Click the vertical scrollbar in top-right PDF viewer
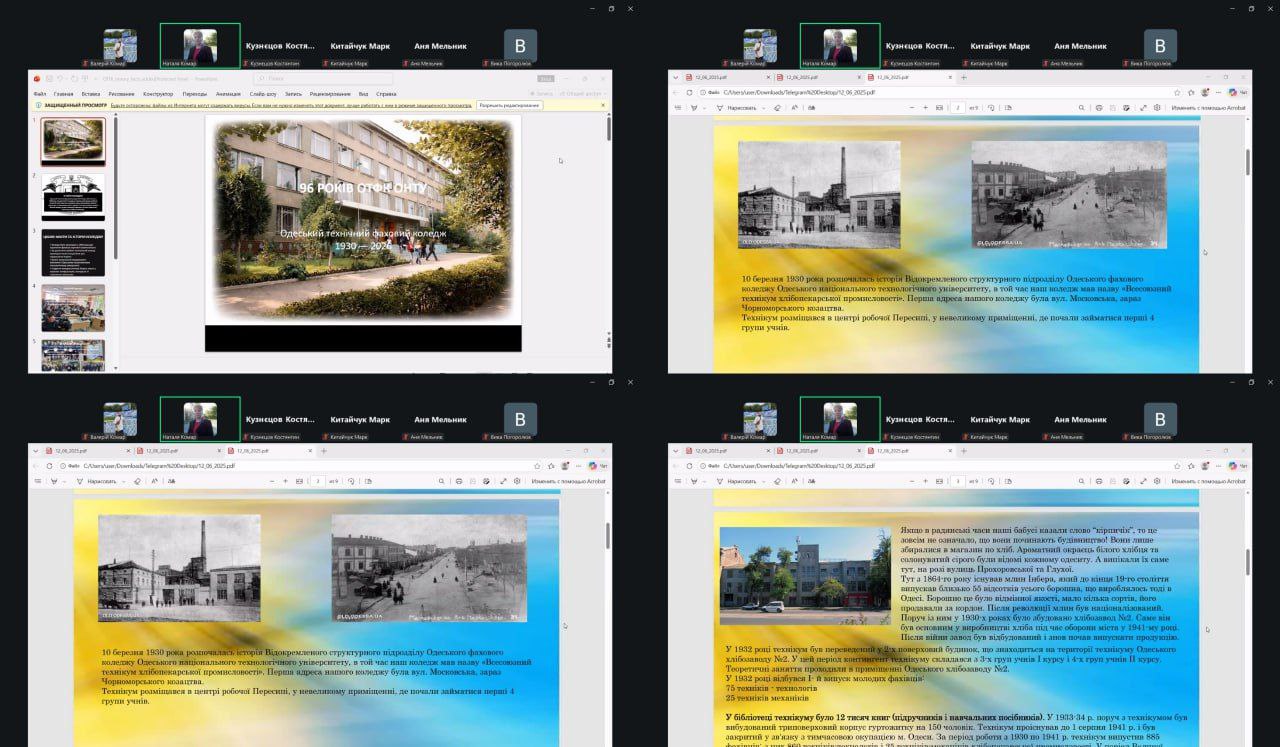This screenshot has height=747, width=1280. click(x=1247, y=160)
